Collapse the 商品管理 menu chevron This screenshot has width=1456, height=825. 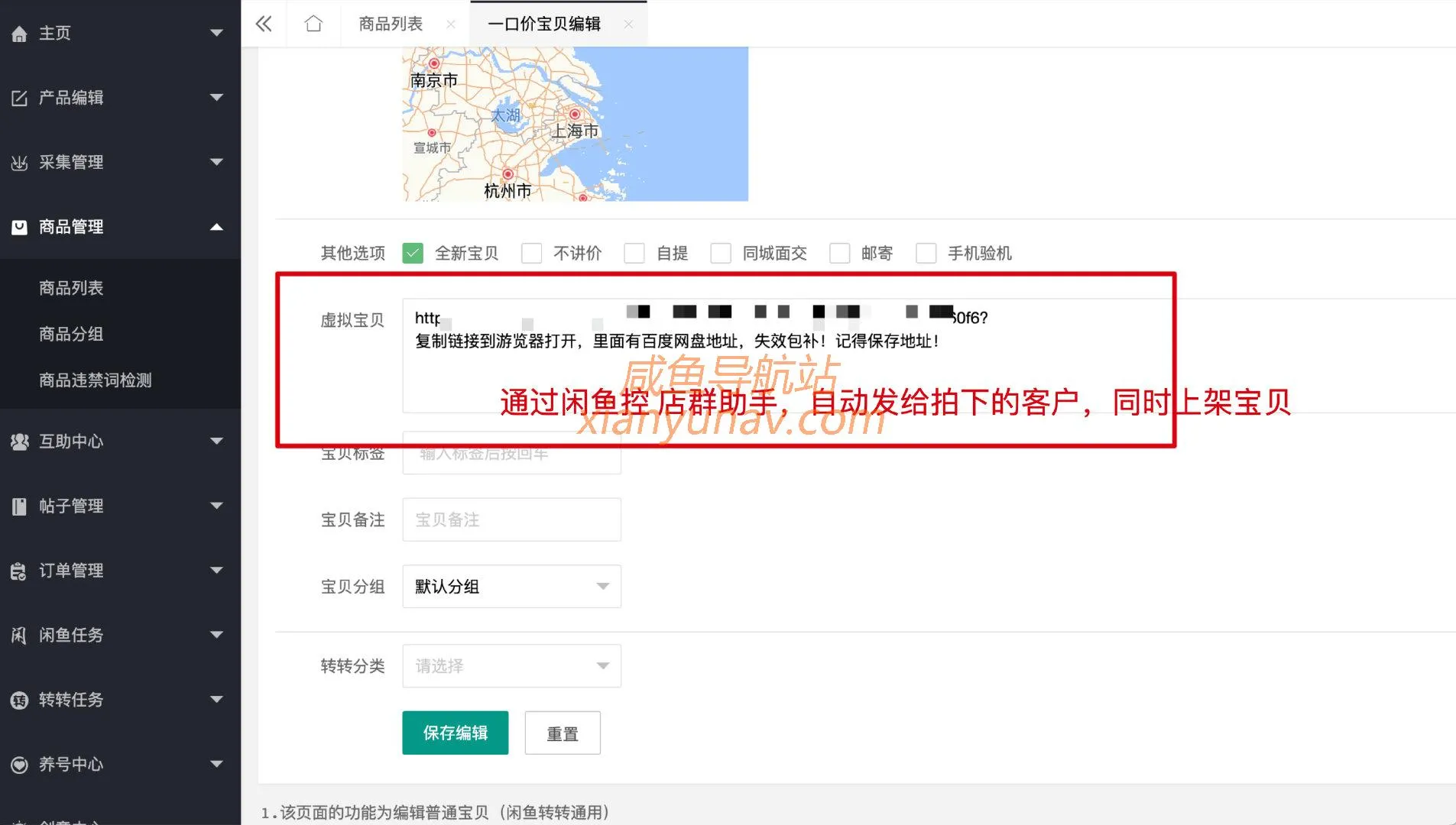[x=216, y=227]
